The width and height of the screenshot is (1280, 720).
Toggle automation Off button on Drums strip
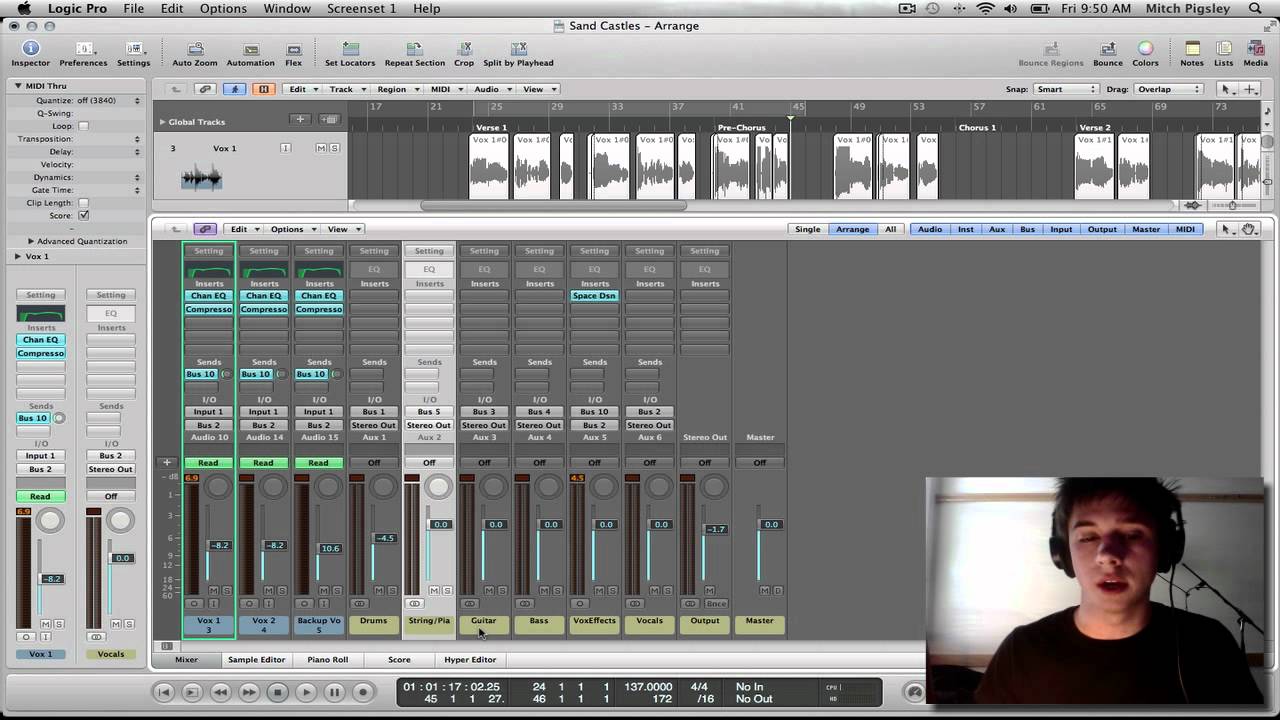(x=373, y=463)
